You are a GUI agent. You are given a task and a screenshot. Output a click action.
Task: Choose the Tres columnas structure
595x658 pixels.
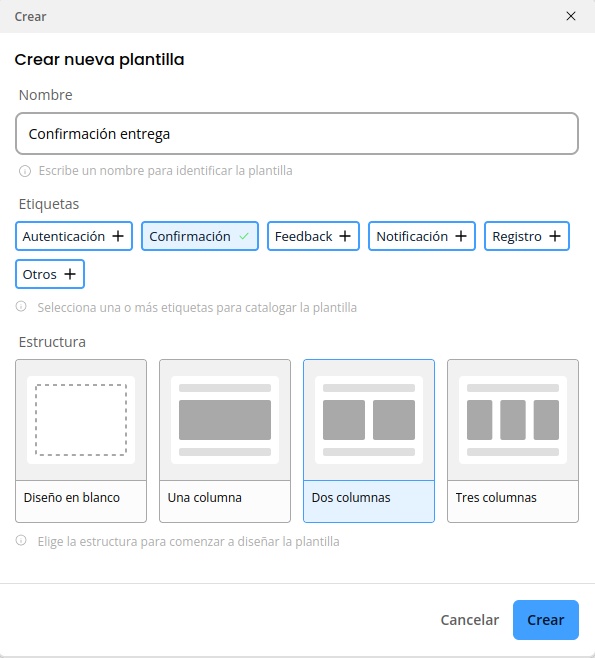coord(513,441)
